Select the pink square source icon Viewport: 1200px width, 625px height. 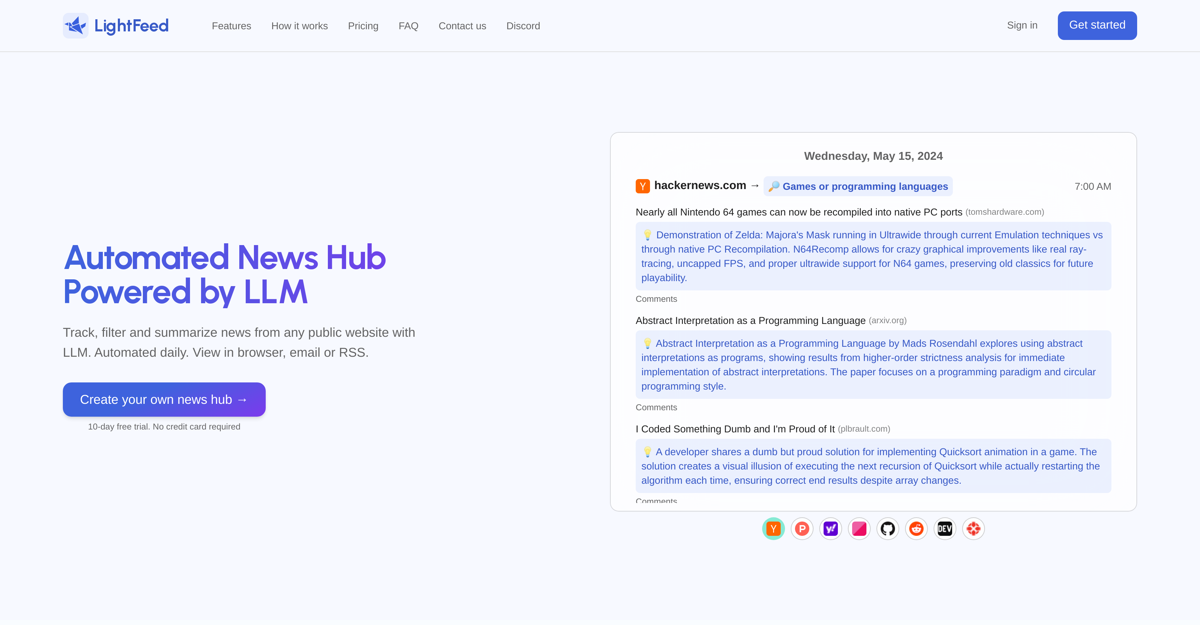click(x=859, y=529)
